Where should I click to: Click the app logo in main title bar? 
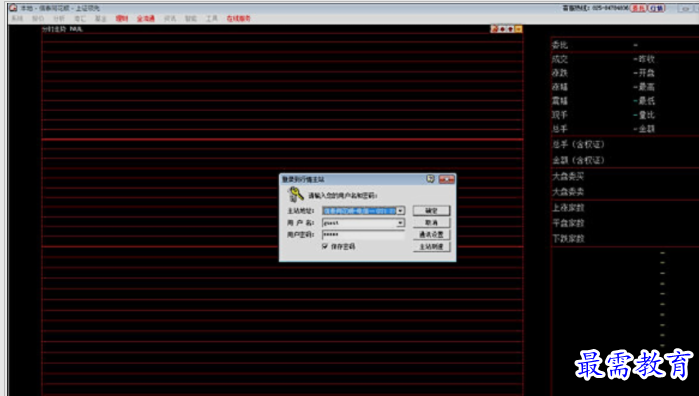coord(13,8)
